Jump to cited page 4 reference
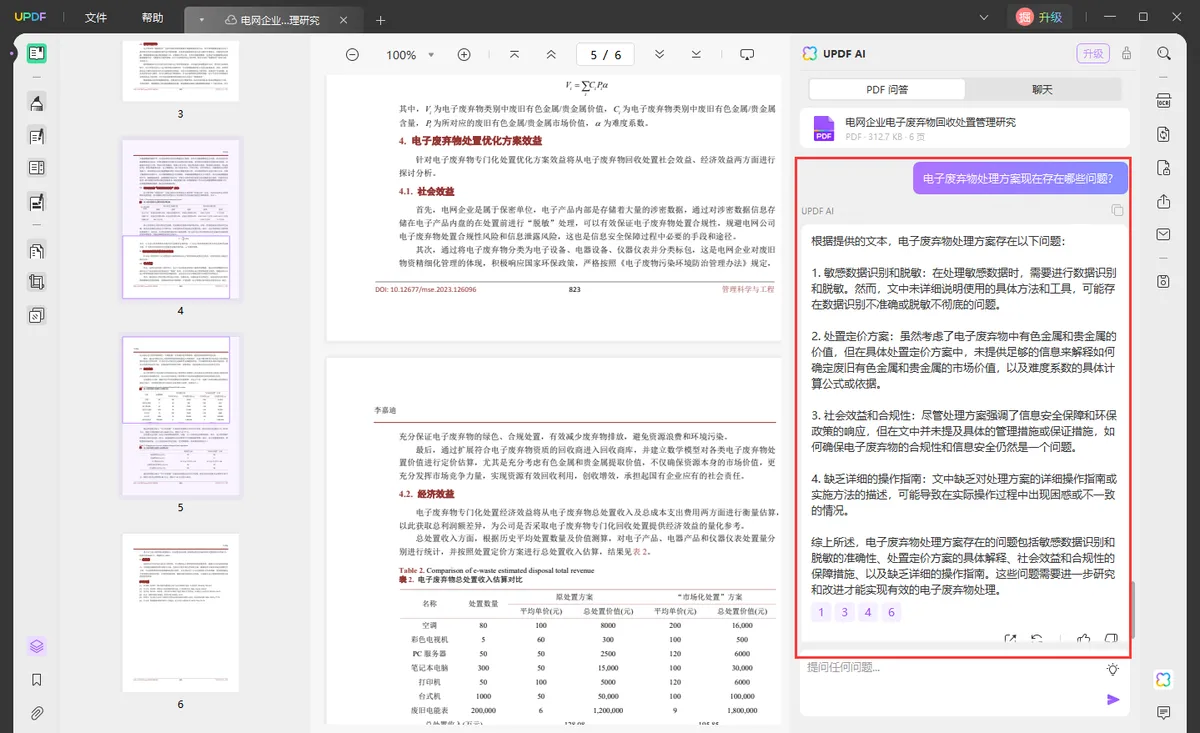 coord(869,613)
